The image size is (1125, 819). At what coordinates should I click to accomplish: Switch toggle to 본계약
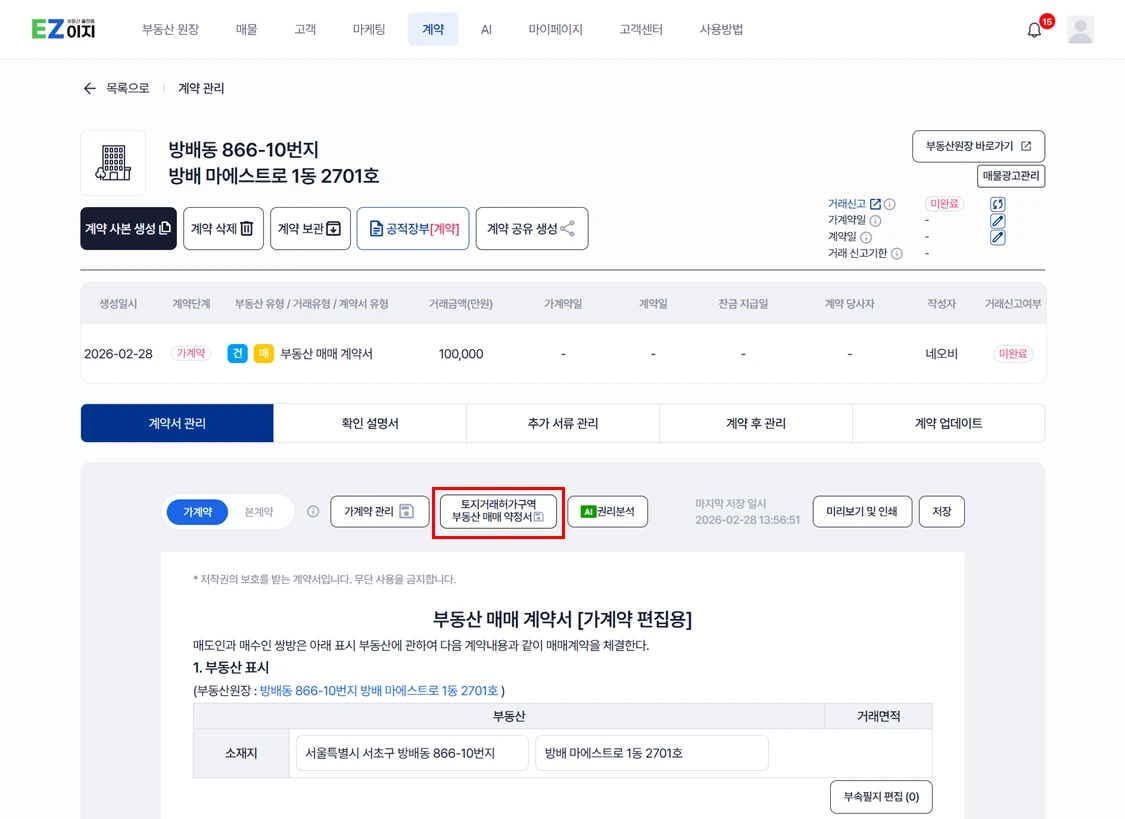coord(259,512)
